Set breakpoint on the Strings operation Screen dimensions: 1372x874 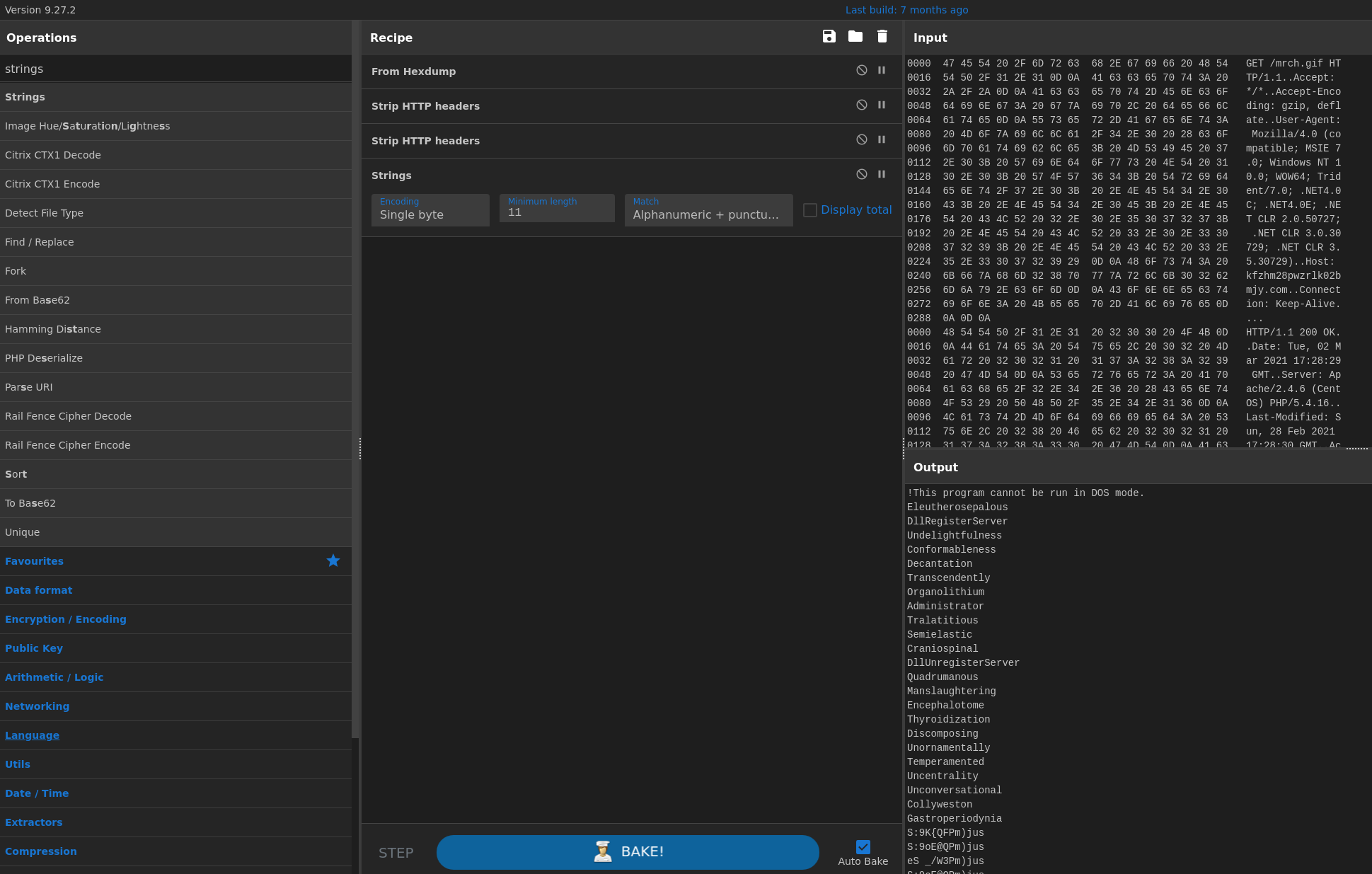click(x=882, y=174)
